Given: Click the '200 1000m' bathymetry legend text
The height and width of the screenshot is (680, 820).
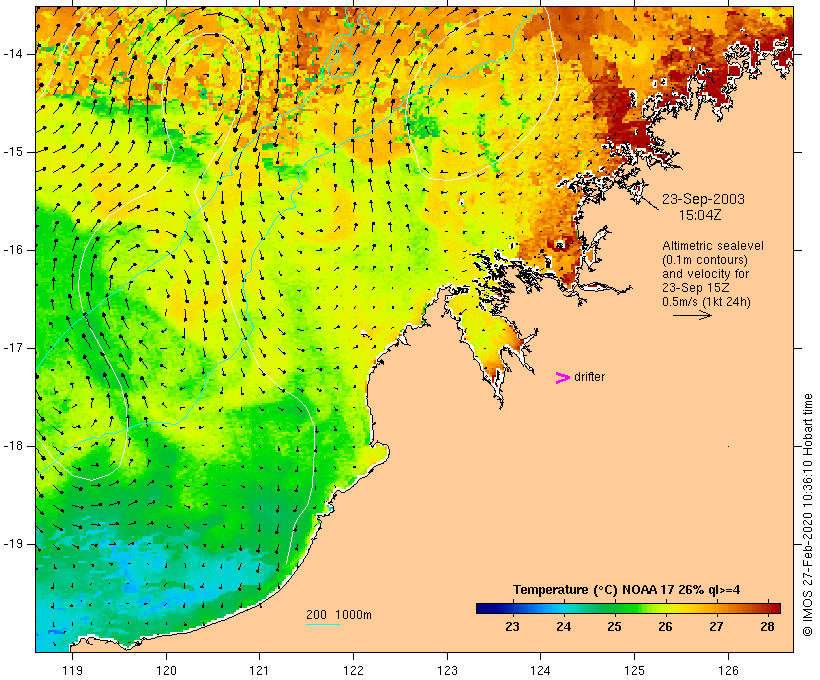Looking at the screenshot, I should pos(339,615).
